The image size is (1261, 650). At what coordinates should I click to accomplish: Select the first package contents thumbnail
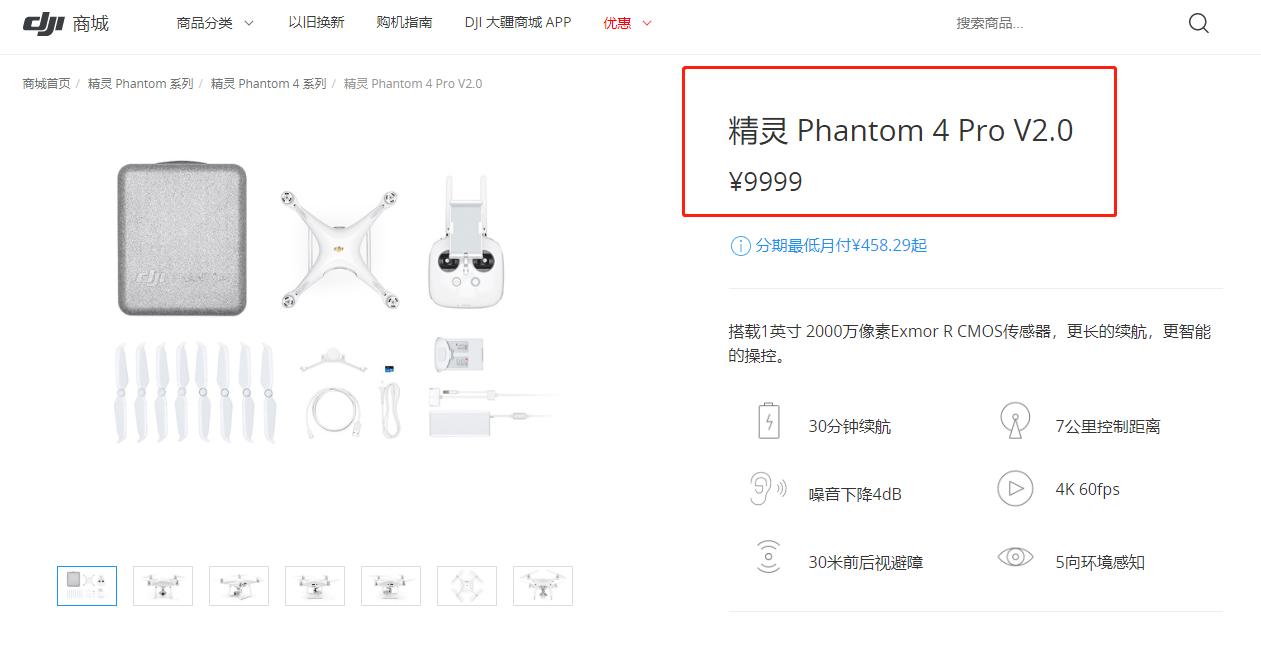(87, 586)
